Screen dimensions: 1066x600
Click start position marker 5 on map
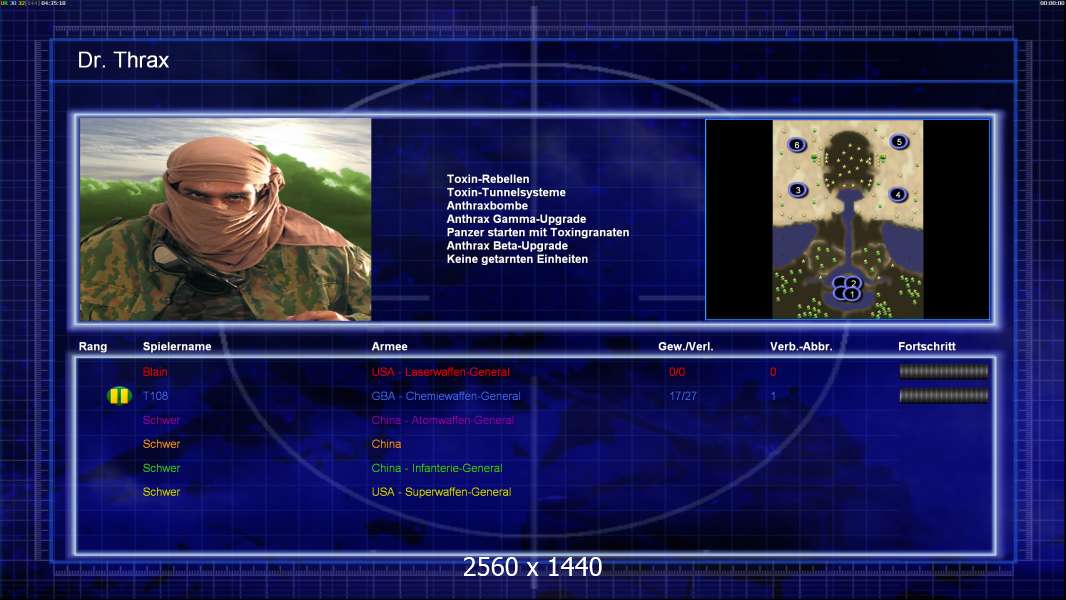(x=899, y=142)
